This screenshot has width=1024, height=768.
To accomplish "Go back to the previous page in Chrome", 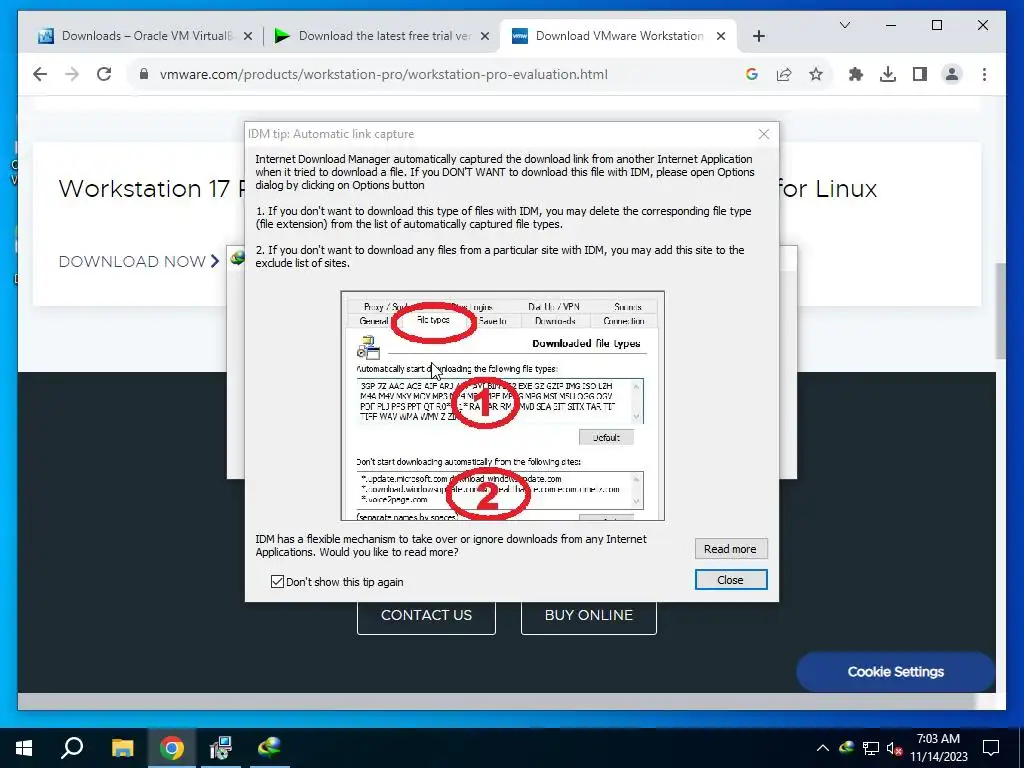I will click(x=40, y=74).
